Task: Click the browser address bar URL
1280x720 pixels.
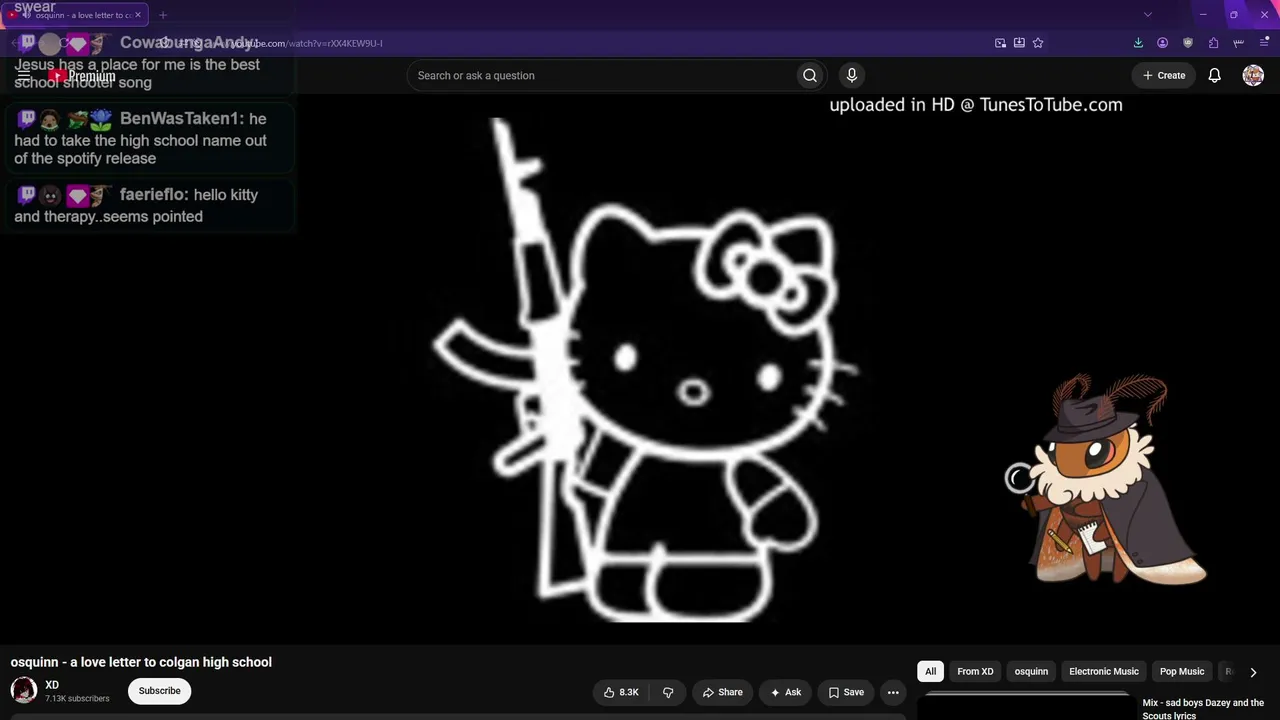Action: (x=305, y=43)
